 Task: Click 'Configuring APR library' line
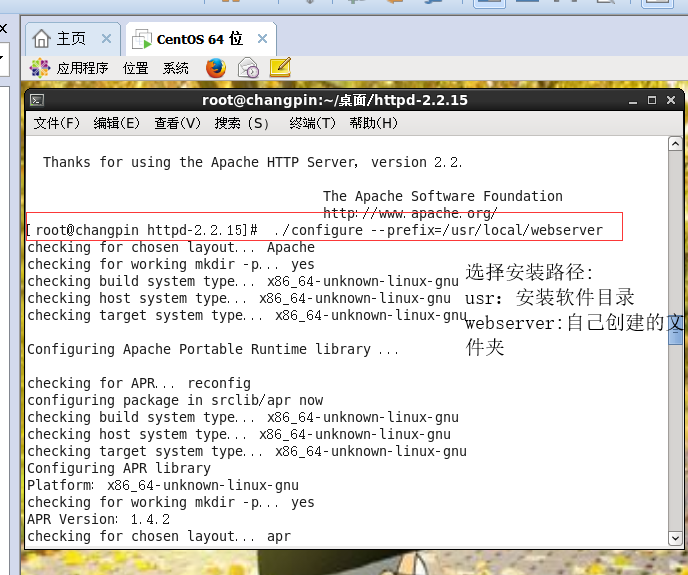(x=119, y=468)
